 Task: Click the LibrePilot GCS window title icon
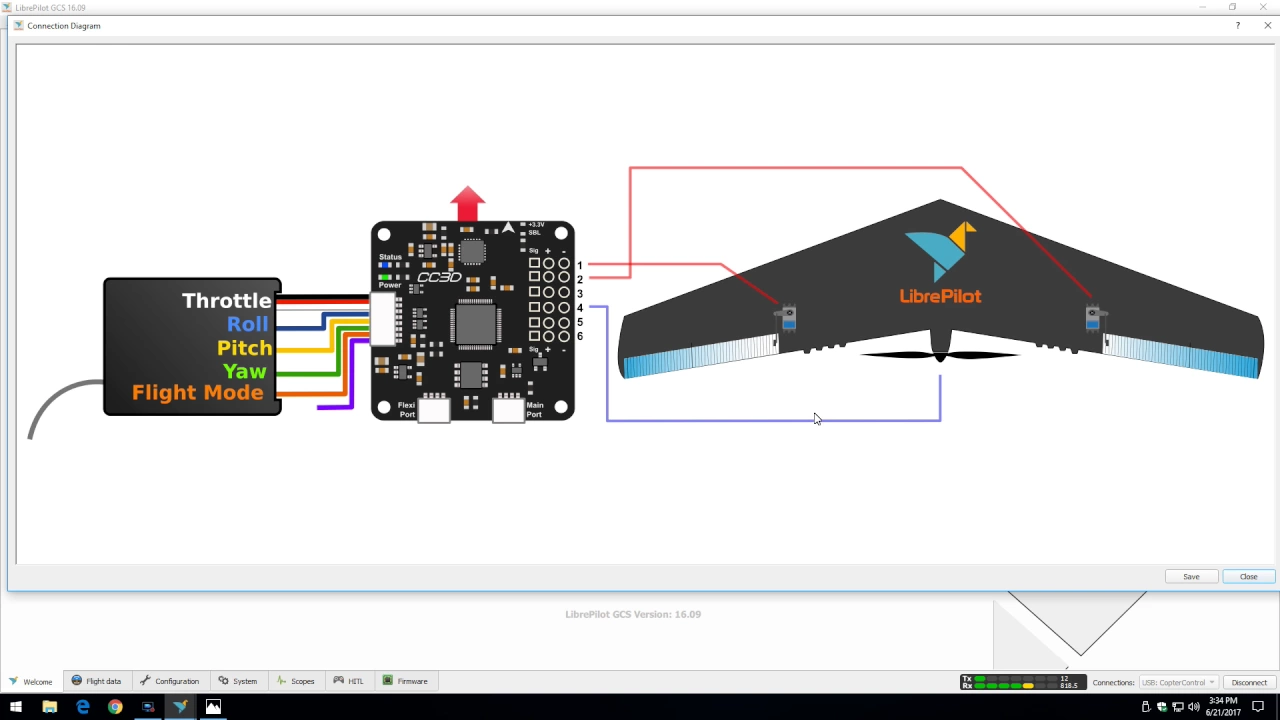pos(7,7)
